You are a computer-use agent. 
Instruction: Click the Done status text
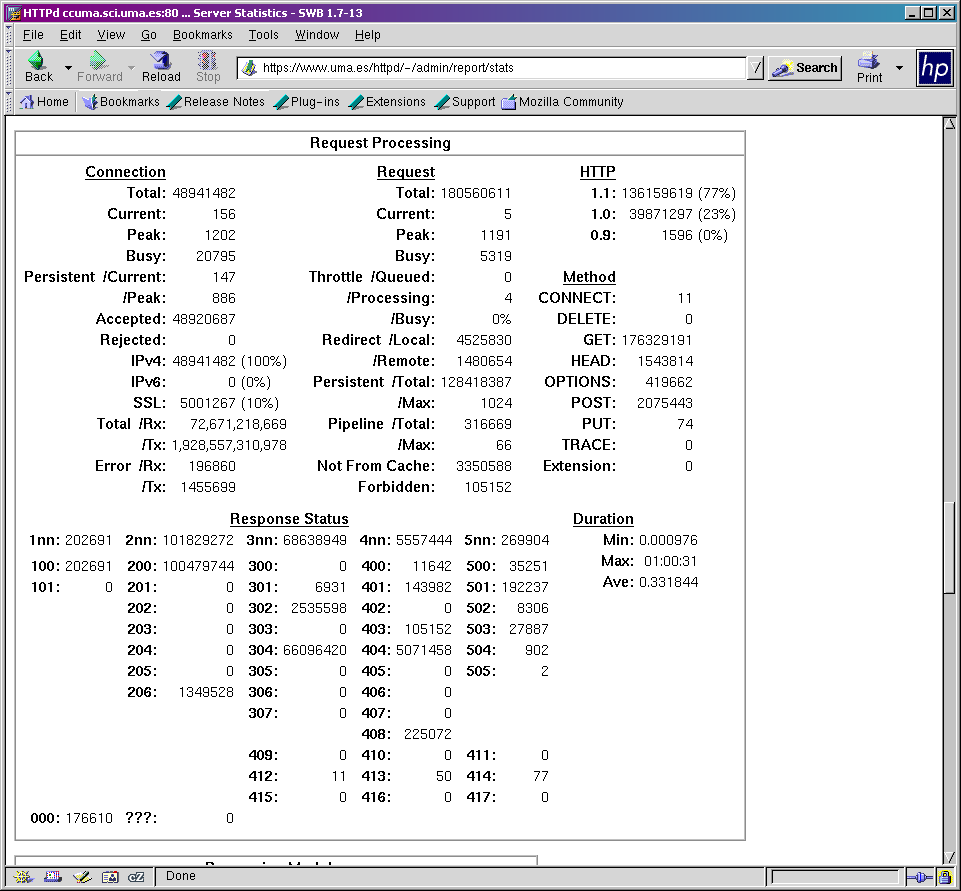coord(181,876)
